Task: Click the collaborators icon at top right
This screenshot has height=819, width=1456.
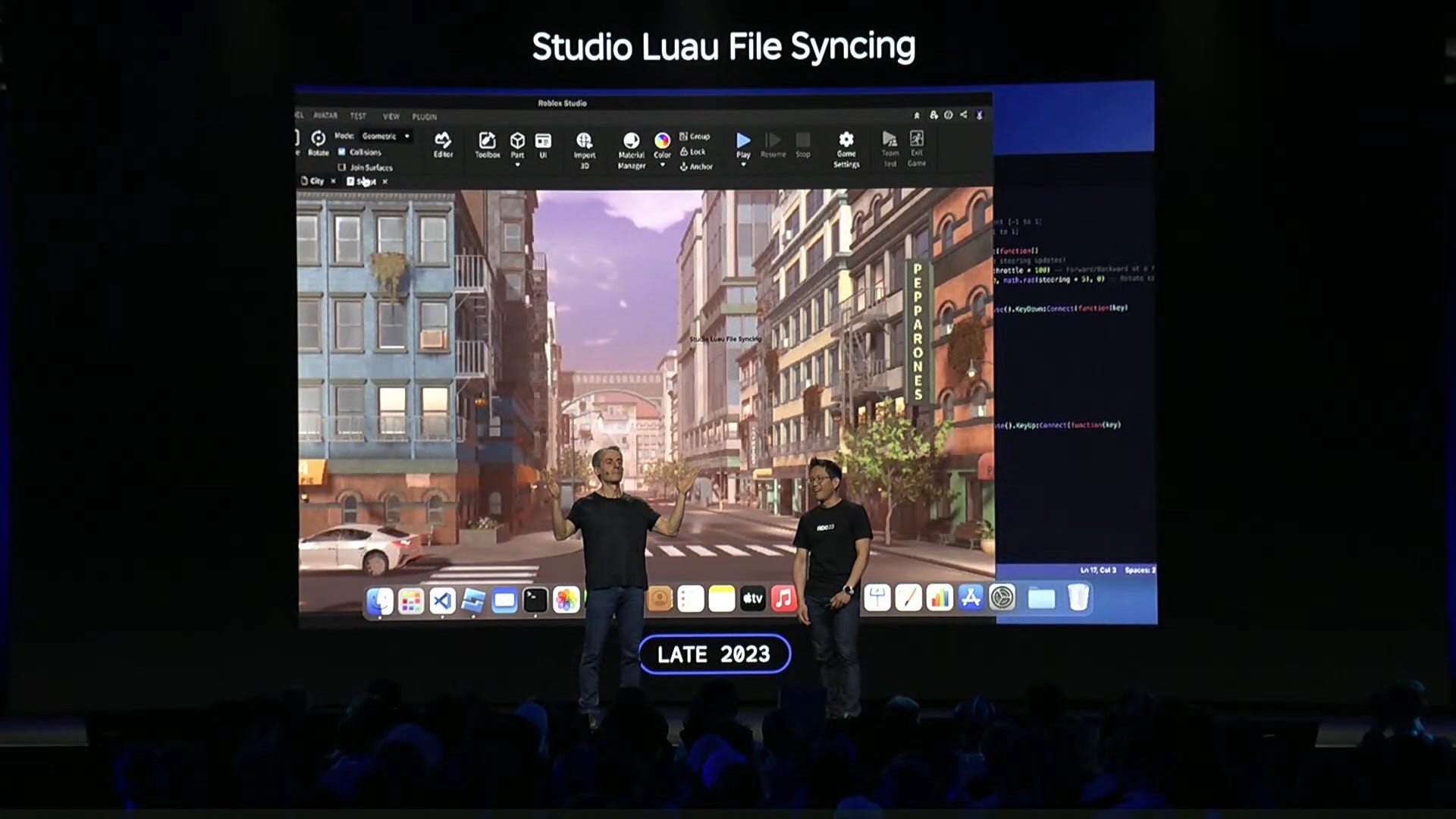Action: point(934,115)
